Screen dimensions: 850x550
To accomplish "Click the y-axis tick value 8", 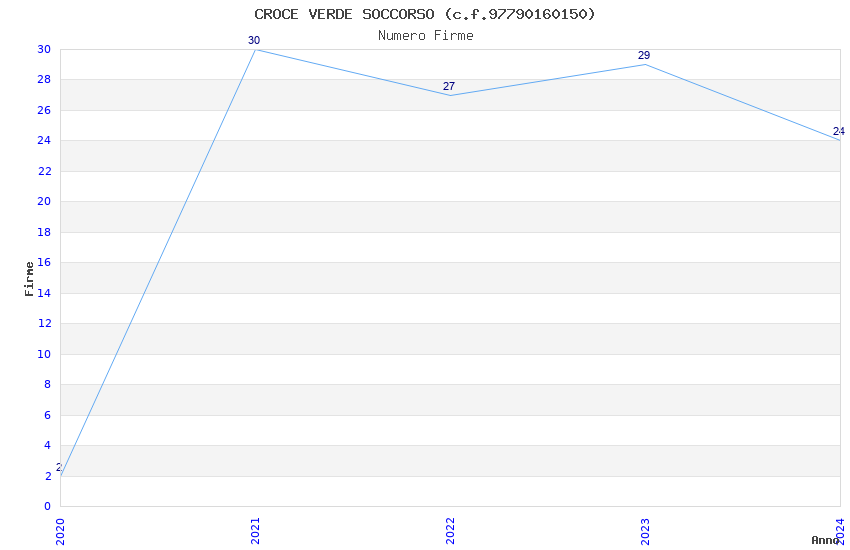I will [x=48, y=384].
